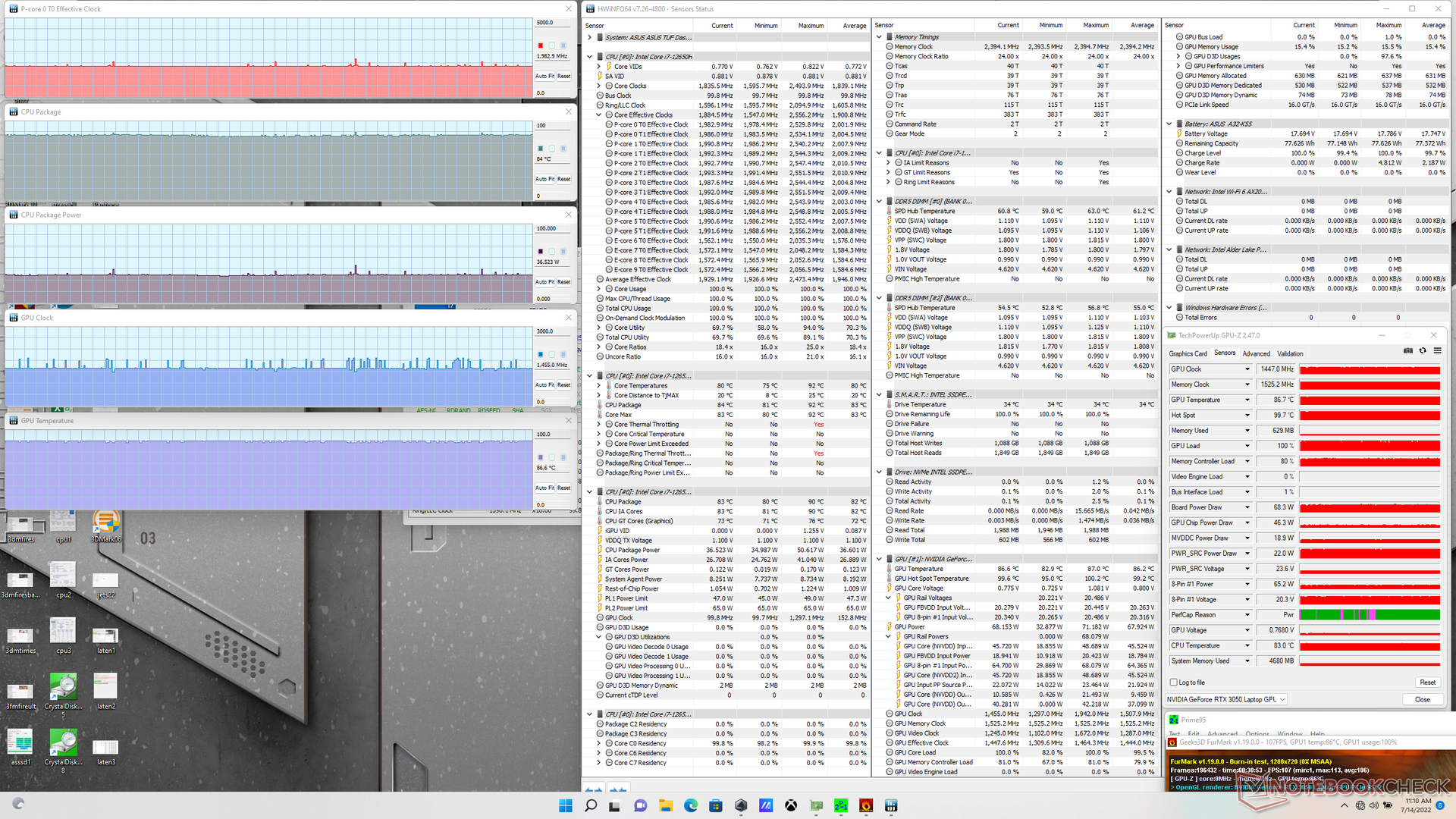
Task: Open the cpu3 desktop file
Action: tap(63, 635)
